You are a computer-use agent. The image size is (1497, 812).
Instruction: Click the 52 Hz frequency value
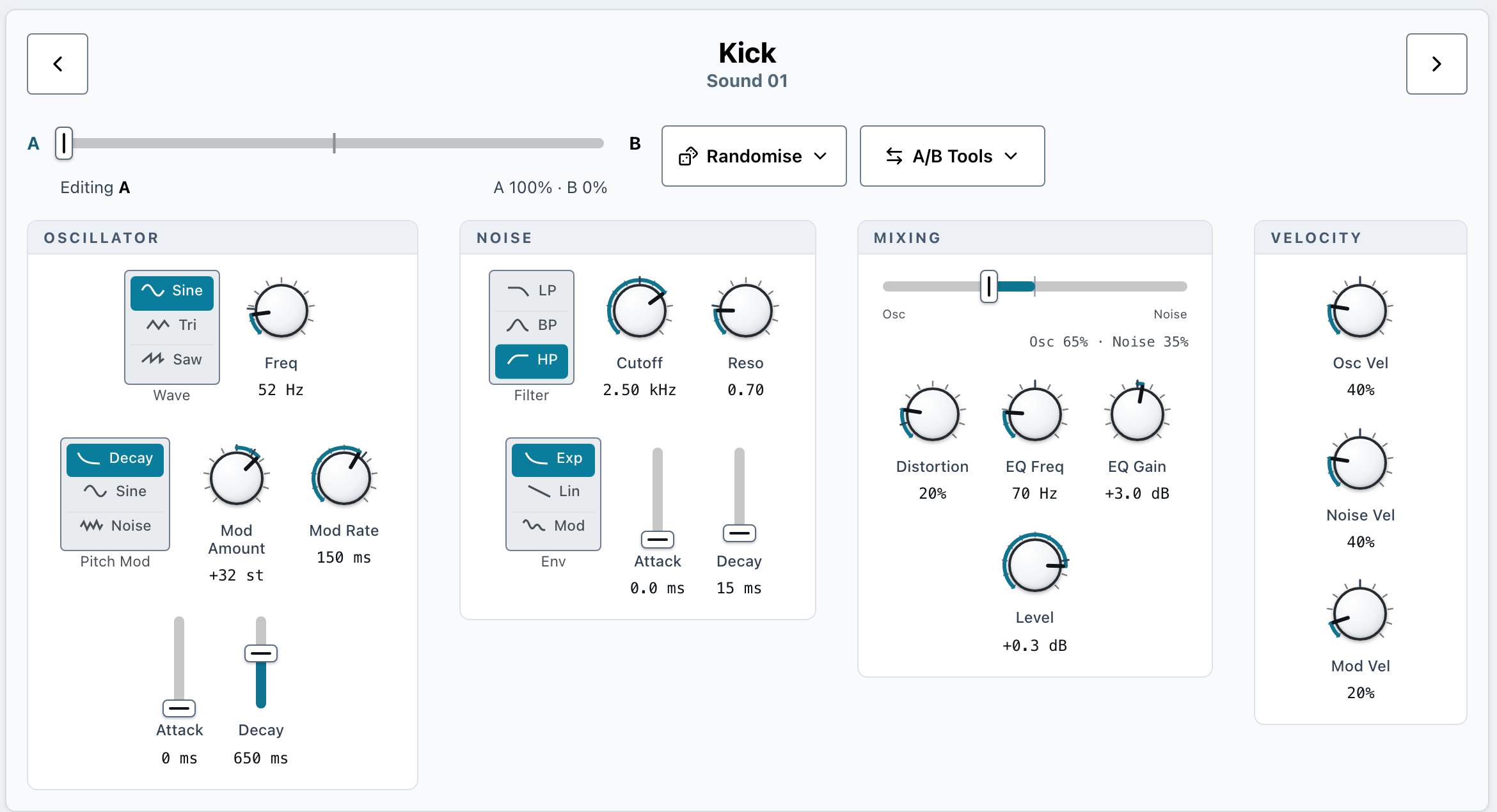(281, 390)
